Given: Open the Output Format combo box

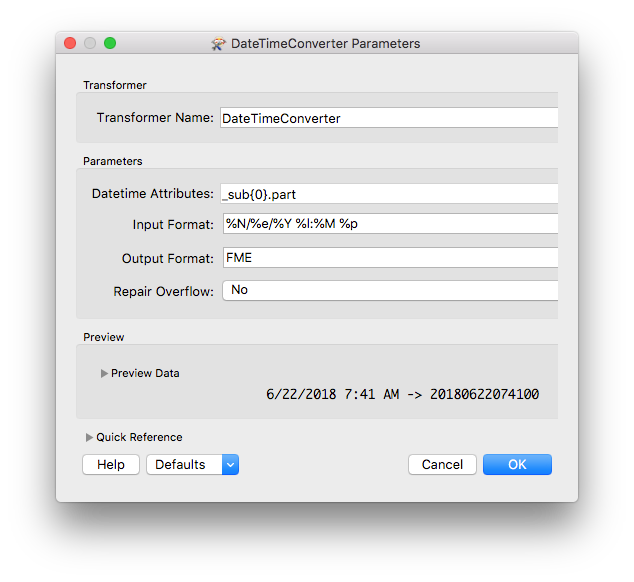Looking at the screenshot, I should point(390,257).
